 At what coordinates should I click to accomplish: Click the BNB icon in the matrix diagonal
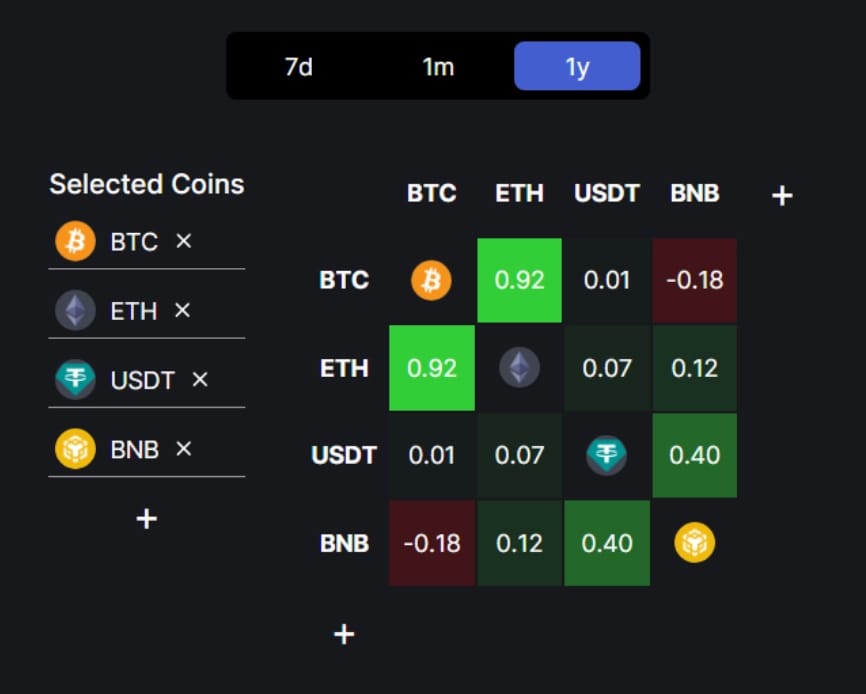coord(695,543)
